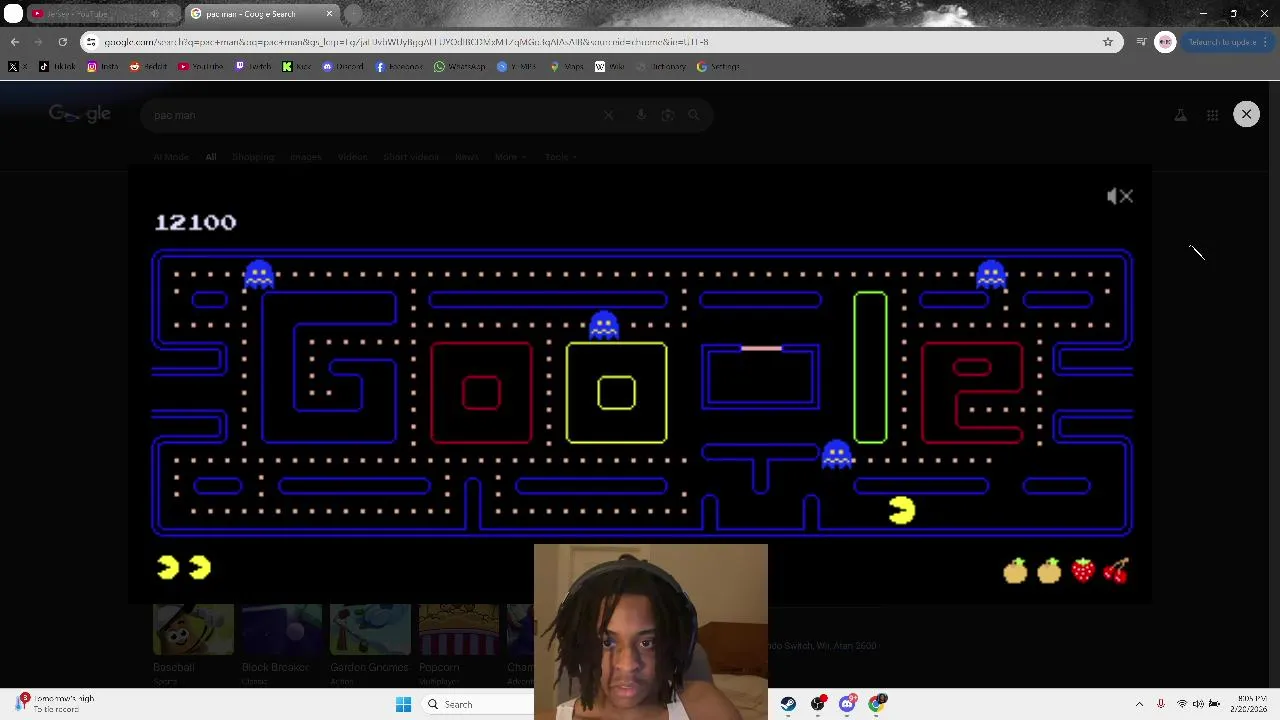Open the YouTube bookmark
Image resolution: width=1280 pixels, height=720 pixels.
[x=201, y=66]
